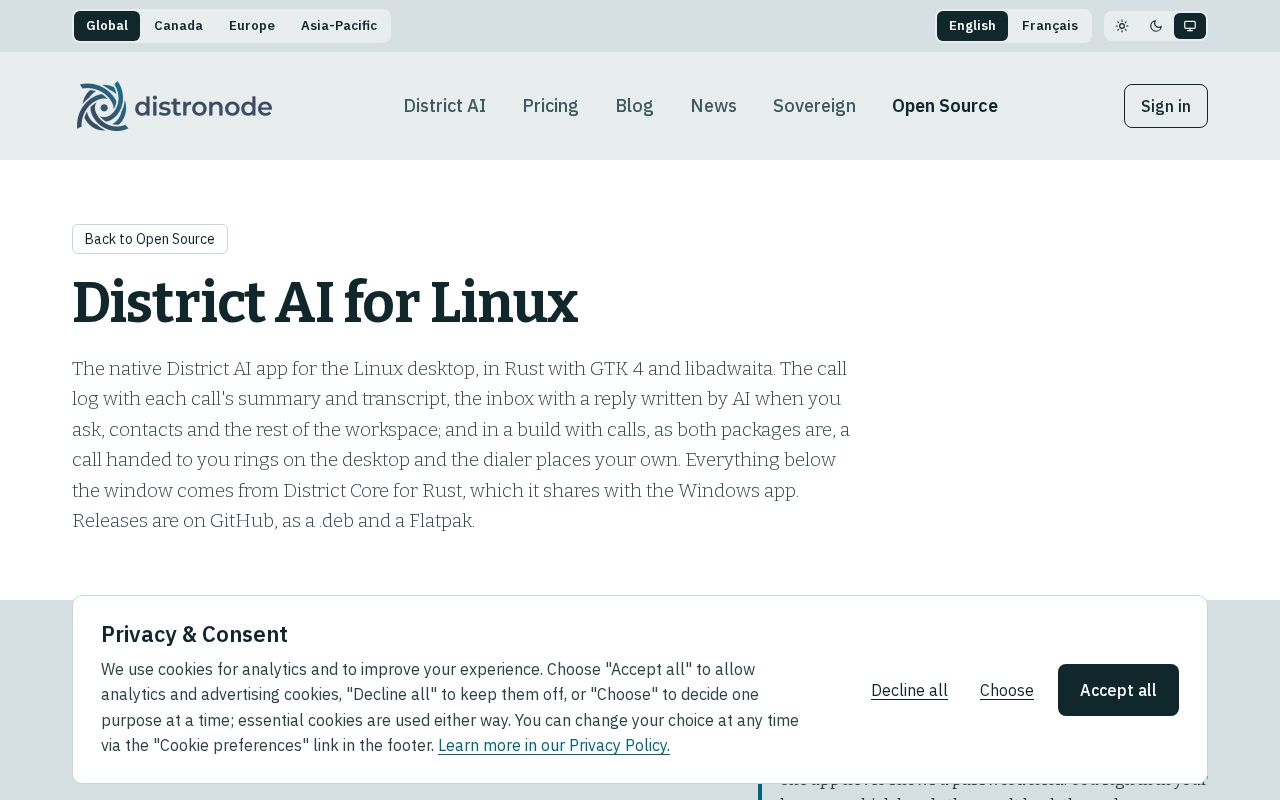Select the Europe region
The width and height of the screenshot is (1280, 800).
[x=252, y=26]
